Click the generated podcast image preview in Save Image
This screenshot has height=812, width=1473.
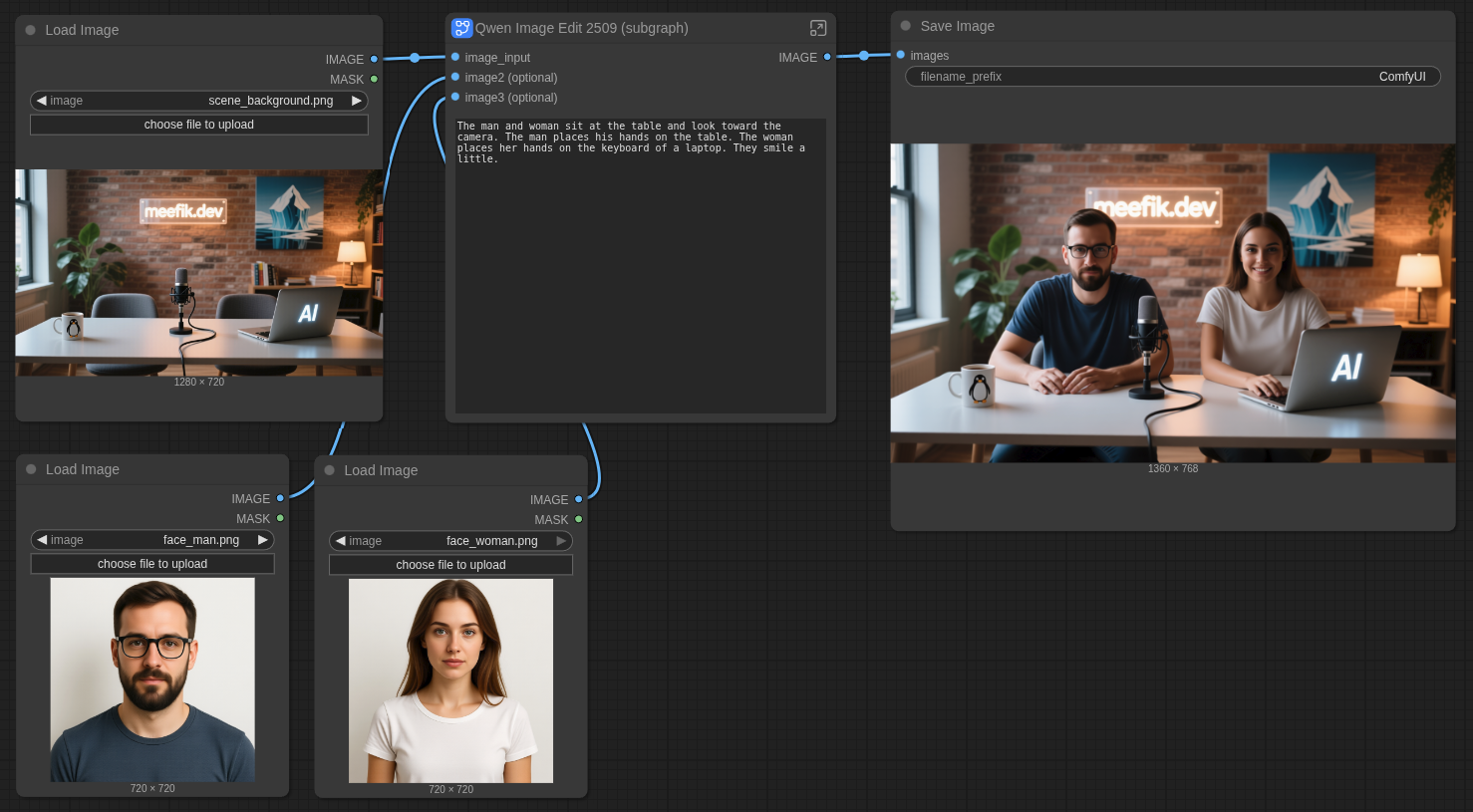[1172, 302]
